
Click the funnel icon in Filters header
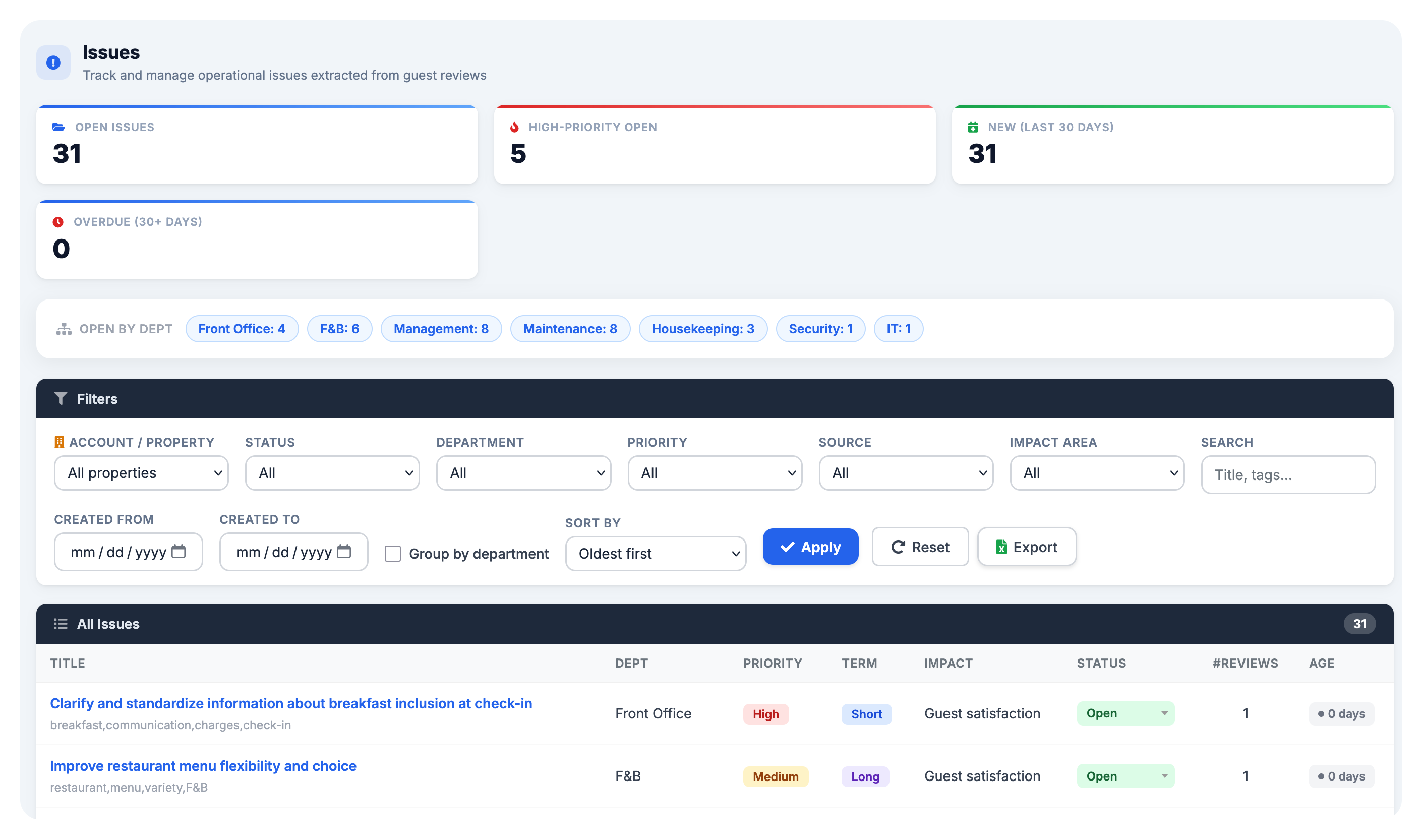[61, 398]
